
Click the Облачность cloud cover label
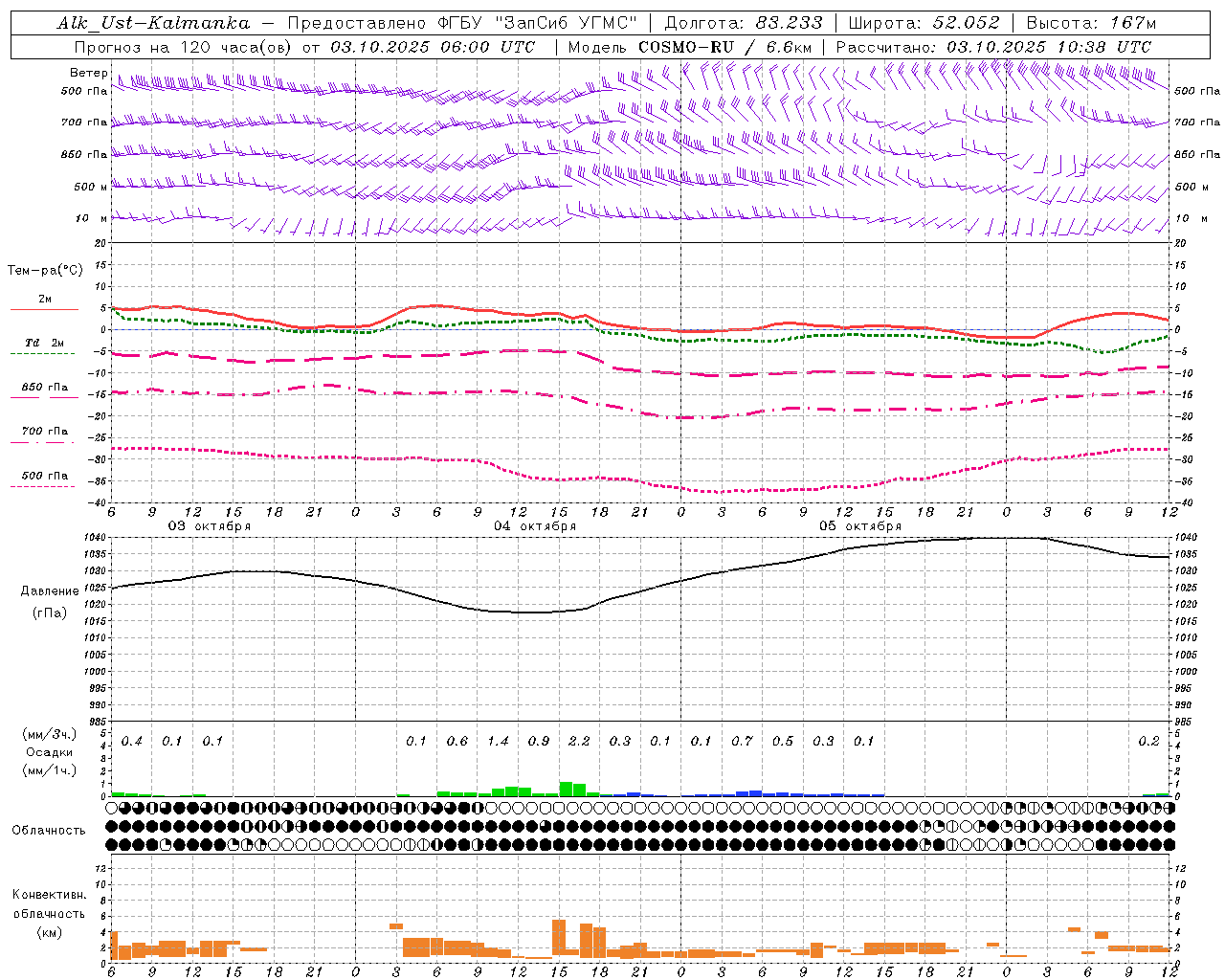pos(49,830)
